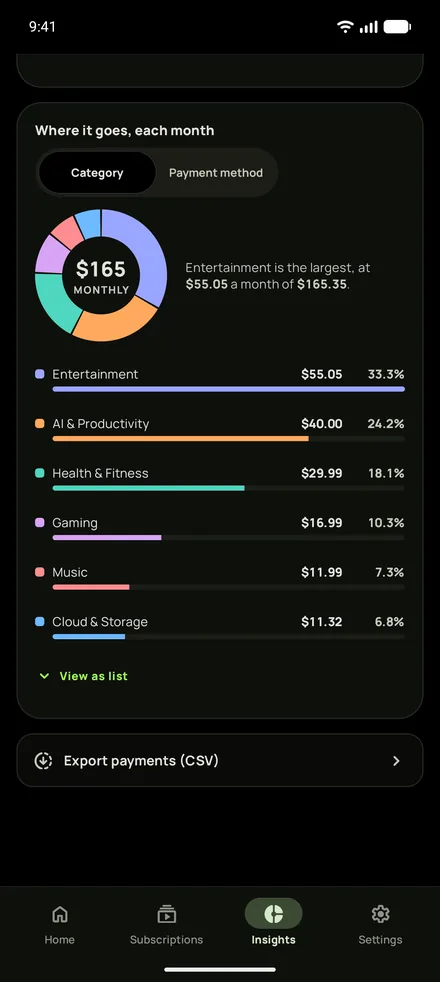Tap the teal Health & Fitness swatch
This screenshot has height=982, width=440.
tap(39, 473)
